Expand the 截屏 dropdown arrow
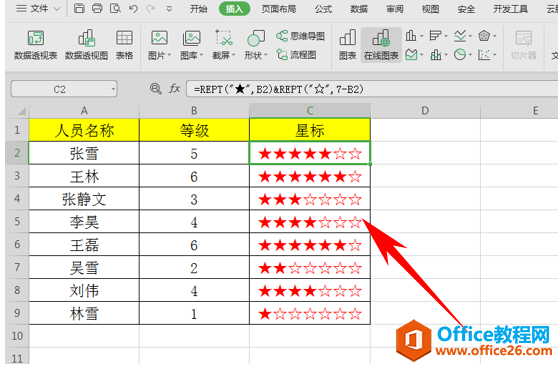 (234, 55)
